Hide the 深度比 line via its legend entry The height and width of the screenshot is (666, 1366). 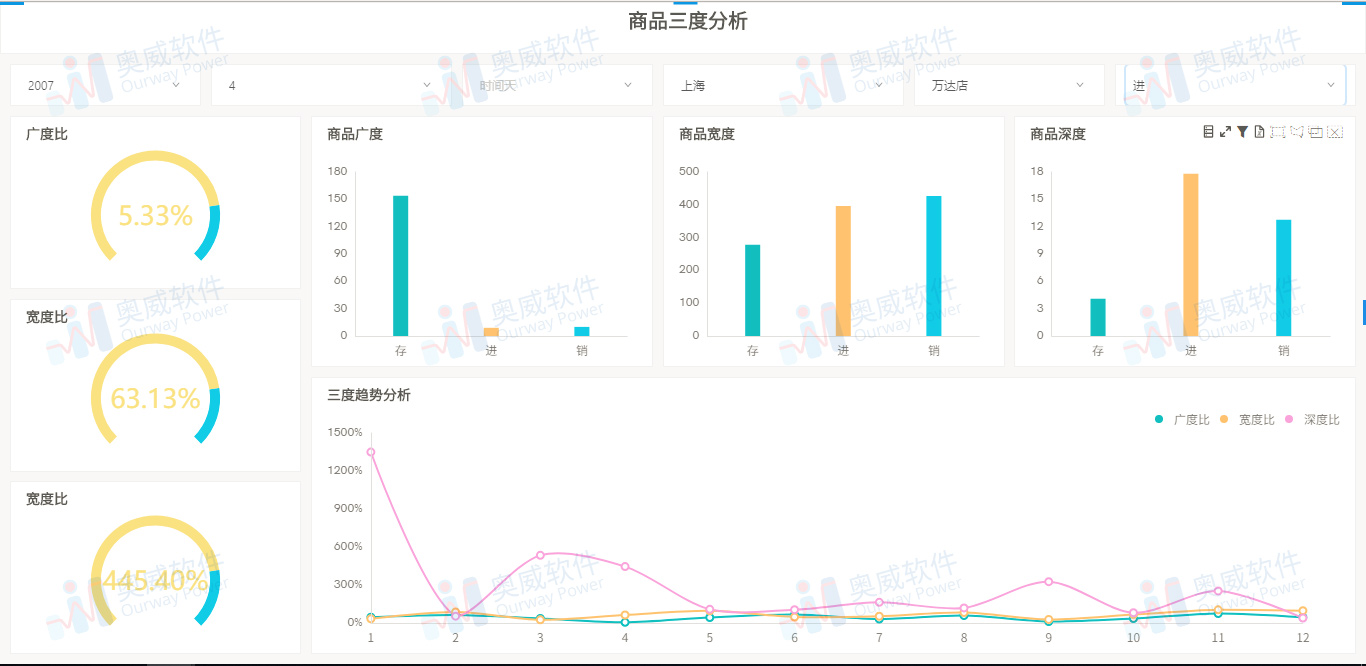click(1315, 419)
